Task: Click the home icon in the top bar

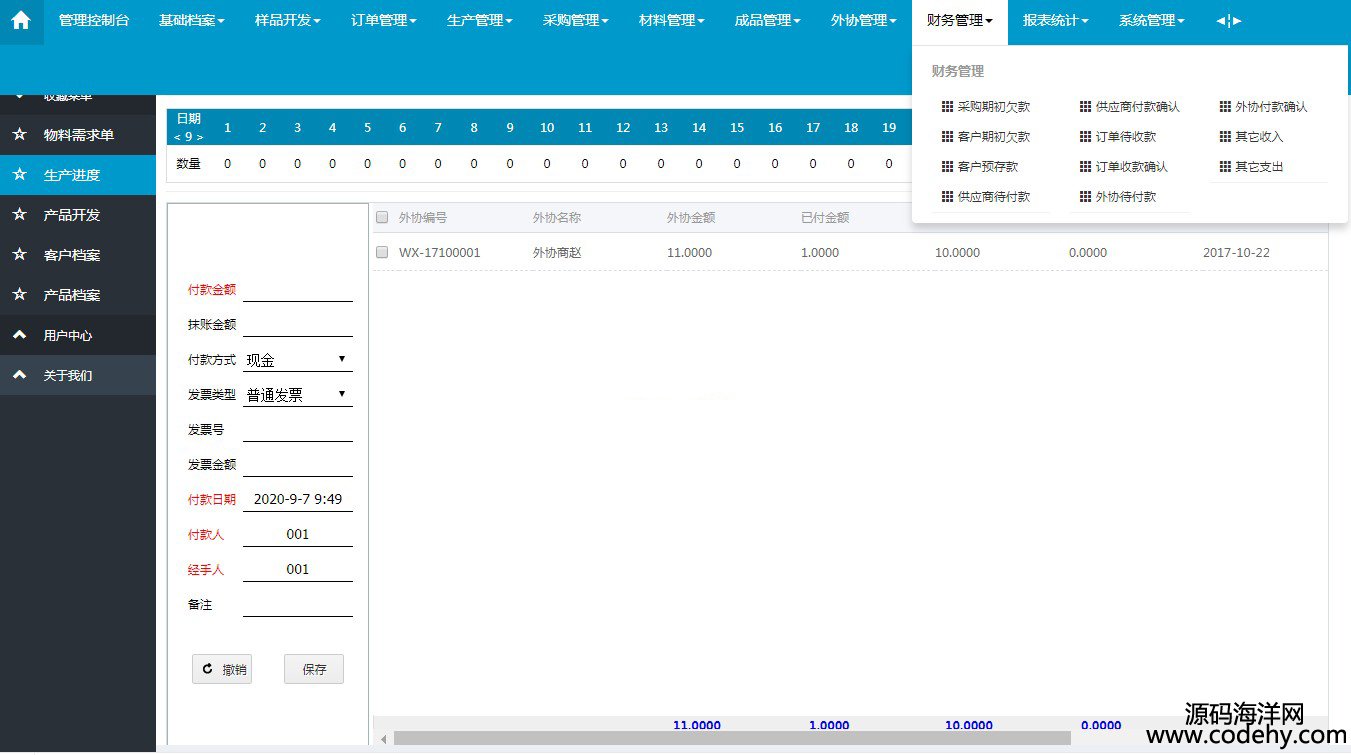Action: point(21,20)
